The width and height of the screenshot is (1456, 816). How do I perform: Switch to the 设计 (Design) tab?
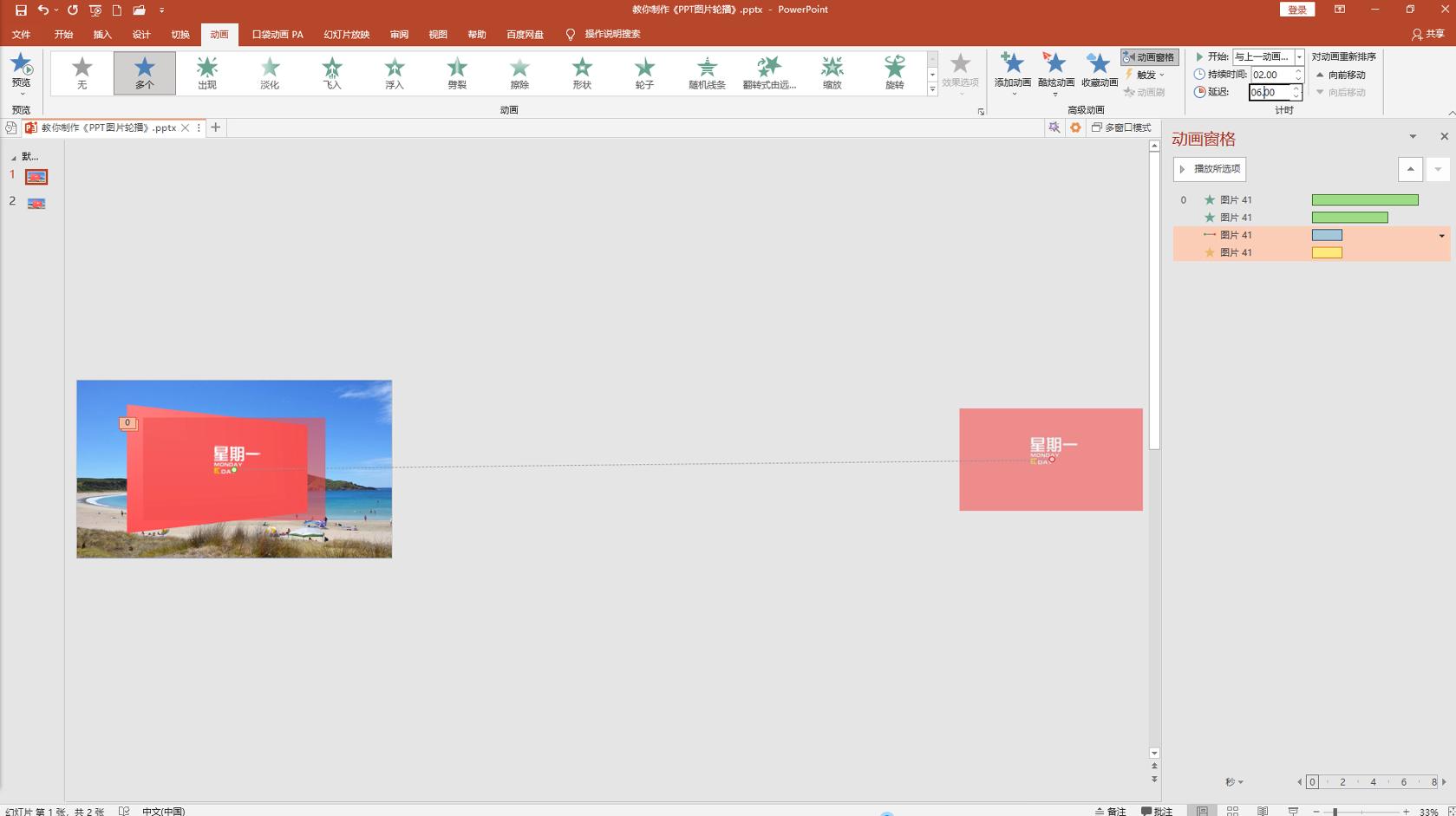(141, 35)
